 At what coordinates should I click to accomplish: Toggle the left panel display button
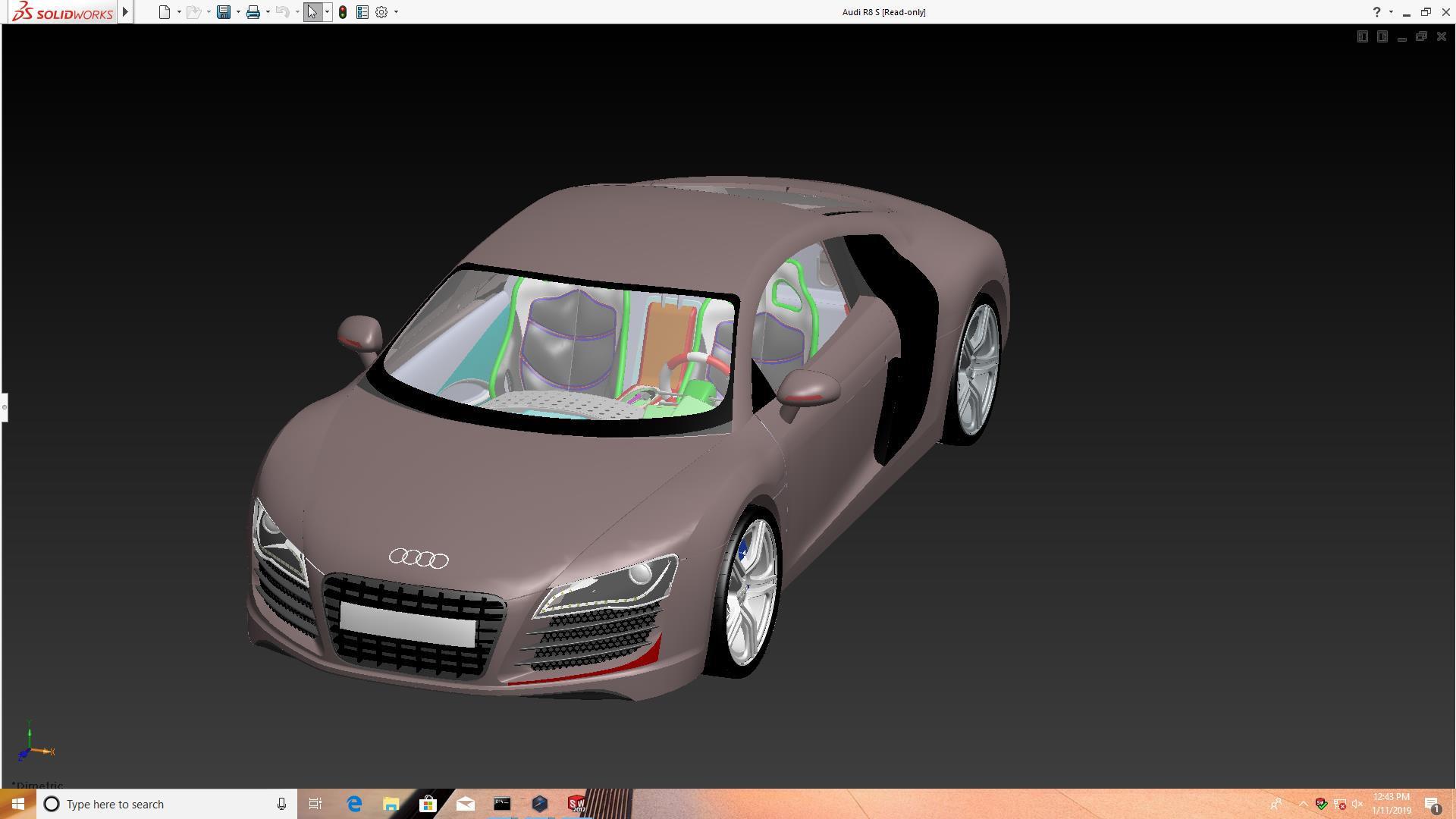coord(1362,36)
